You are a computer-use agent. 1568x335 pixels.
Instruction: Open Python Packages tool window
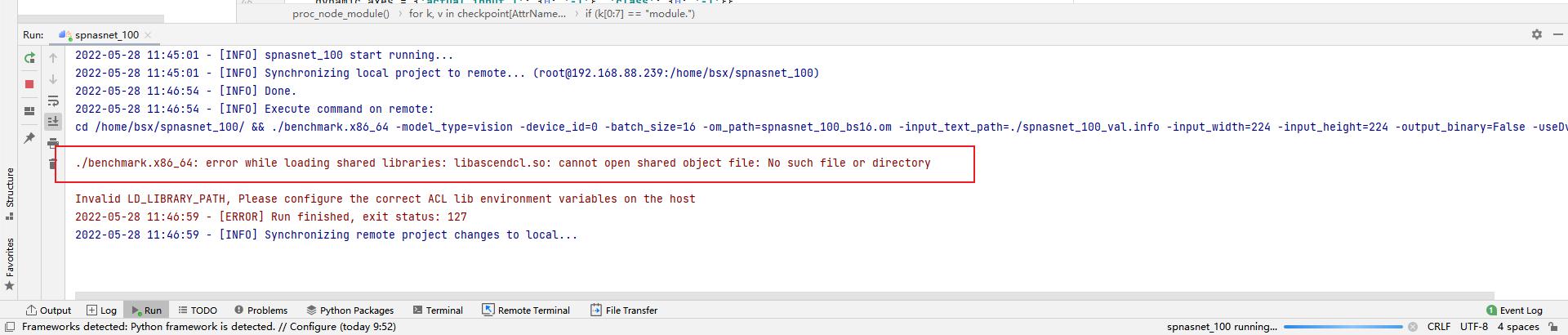(x=350, y=310)
